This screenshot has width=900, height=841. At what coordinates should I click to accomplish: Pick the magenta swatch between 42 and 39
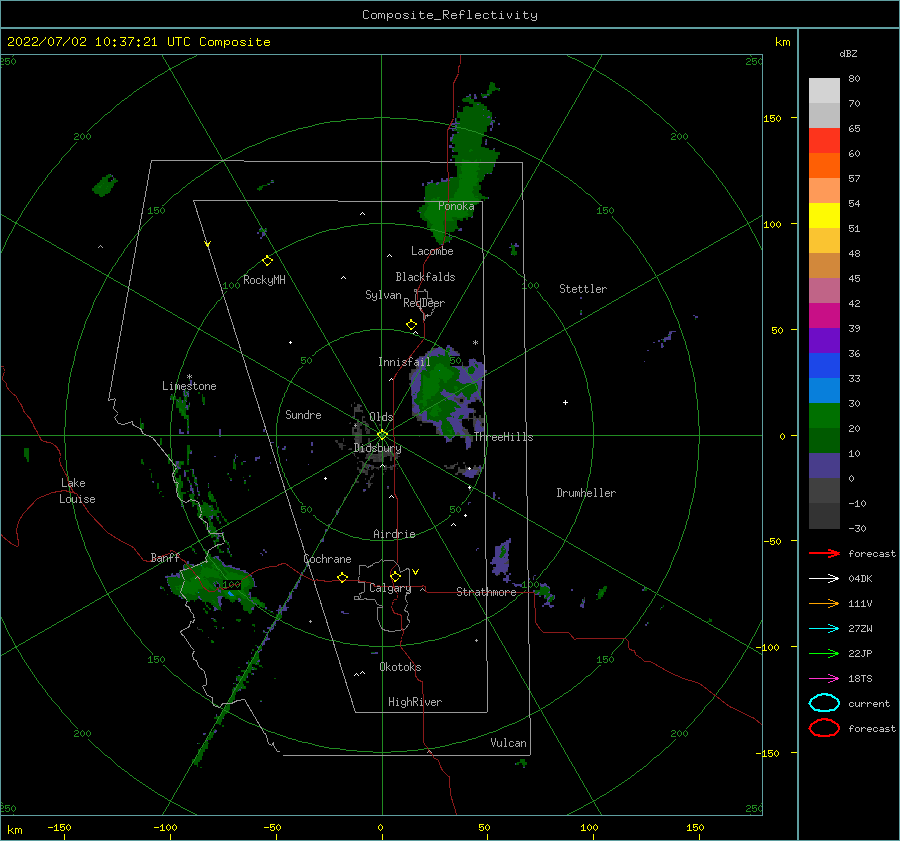click(824, 316)
